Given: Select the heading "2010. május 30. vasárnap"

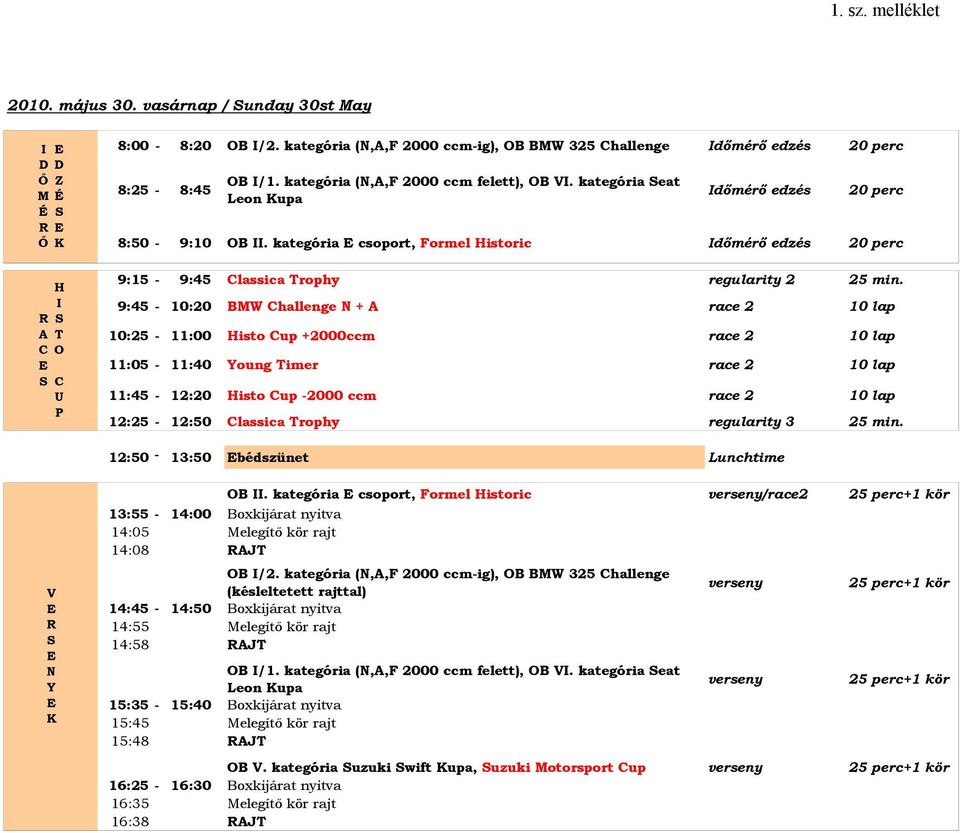Looking at the screenshot, I should (112, 105).
